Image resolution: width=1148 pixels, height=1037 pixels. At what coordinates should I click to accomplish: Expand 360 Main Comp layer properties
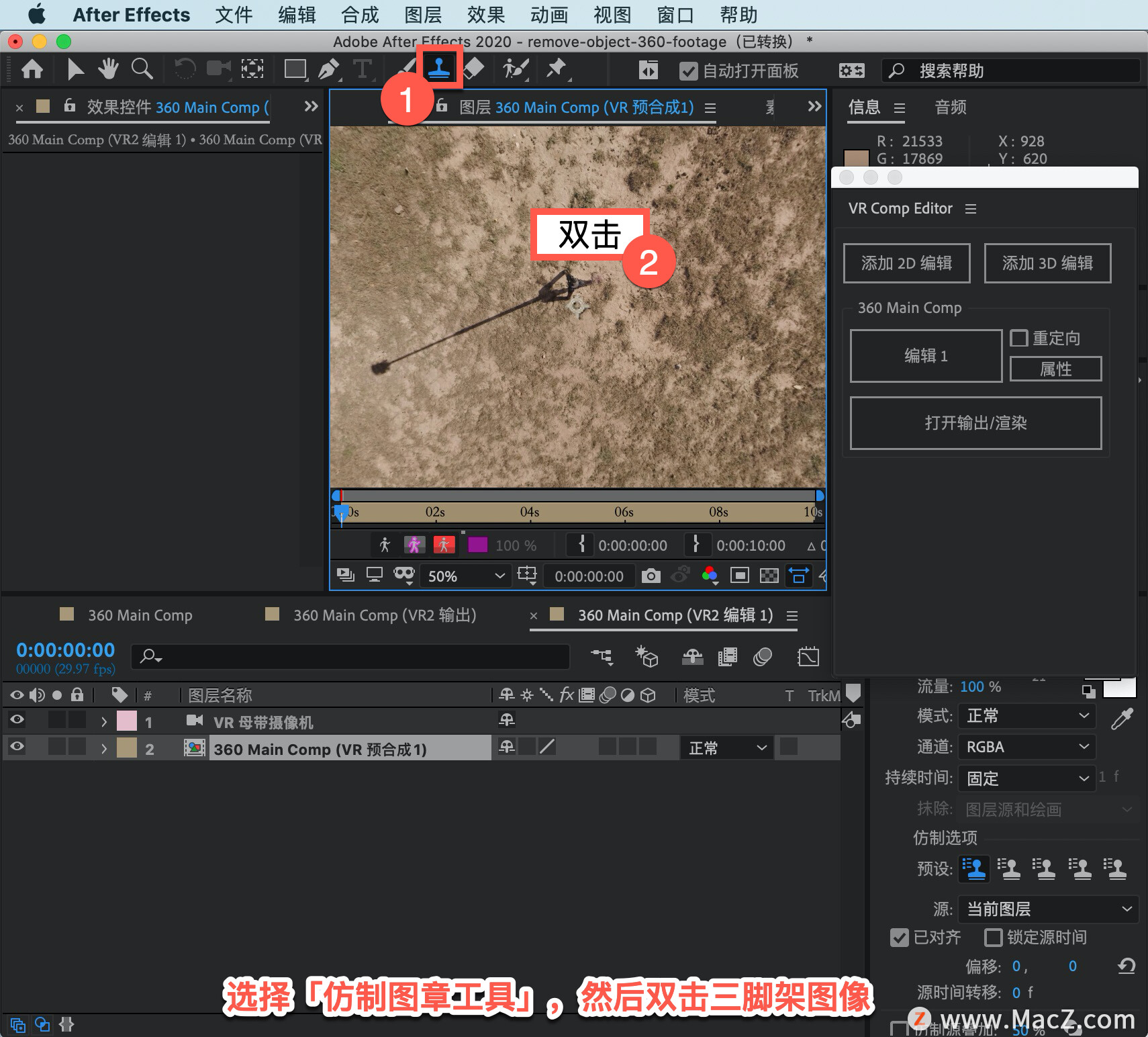(x=103, y=749)
